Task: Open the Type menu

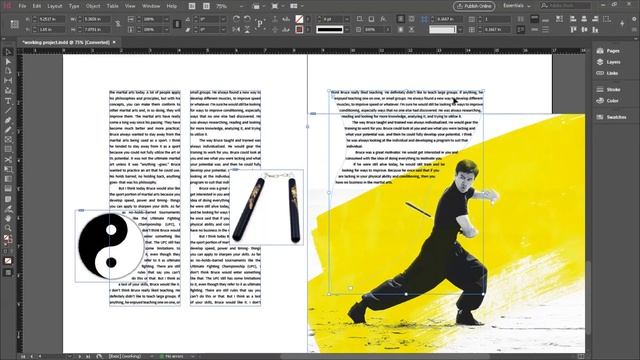Action: (74, 6)
